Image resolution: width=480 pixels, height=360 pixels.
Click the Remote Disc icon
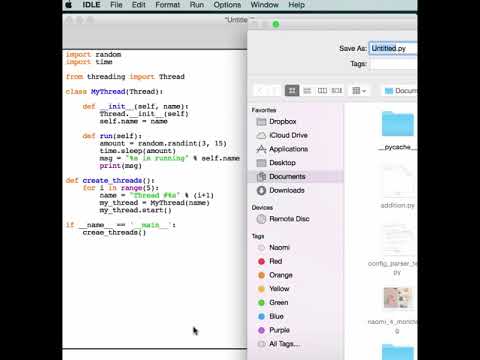261,219
